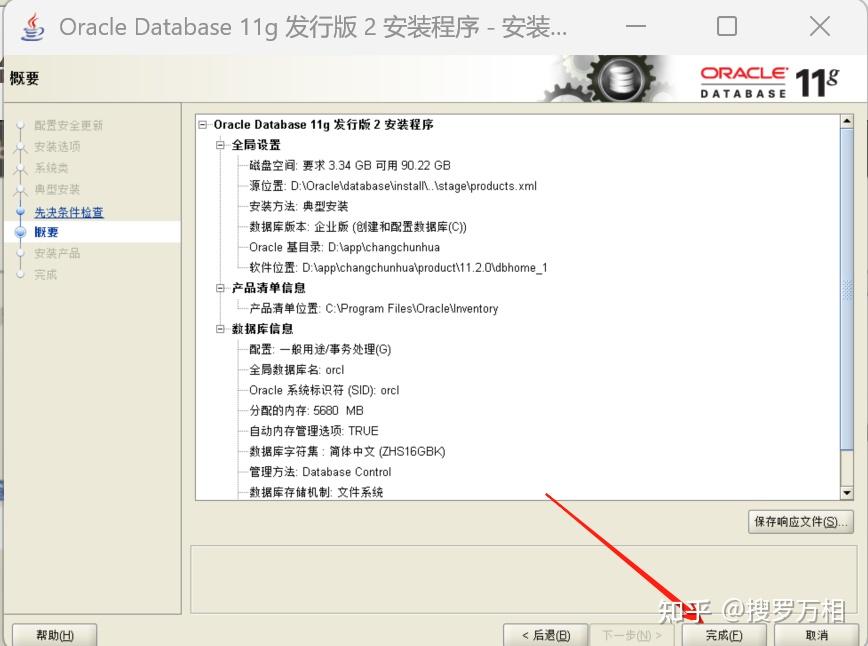Click the 帮助(H) button
868x646 pixels.
[55, 635]
